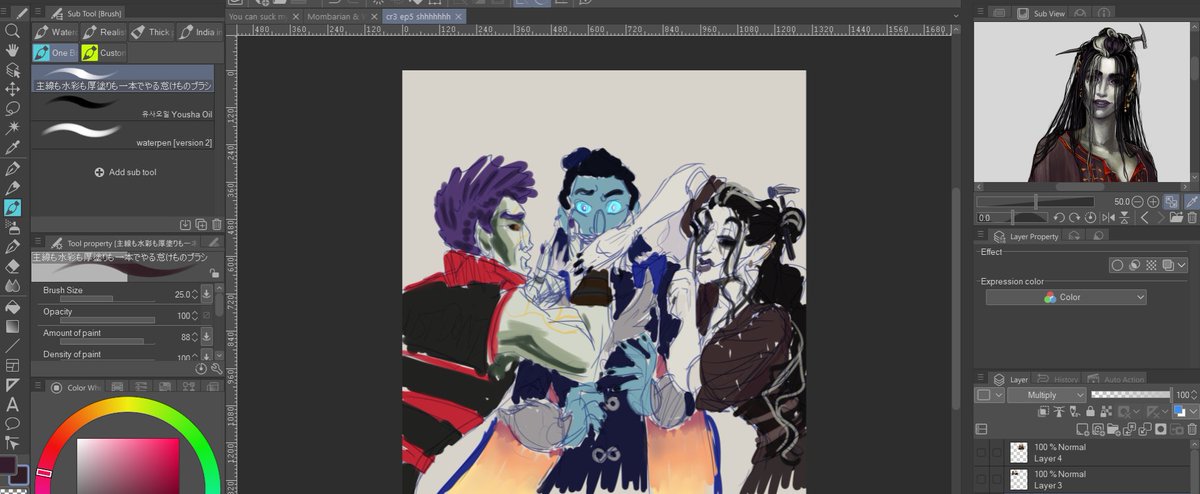Show previous image in Sub View
Image resolution: width=1200 pixels, height=494 pixels.
1143,217
